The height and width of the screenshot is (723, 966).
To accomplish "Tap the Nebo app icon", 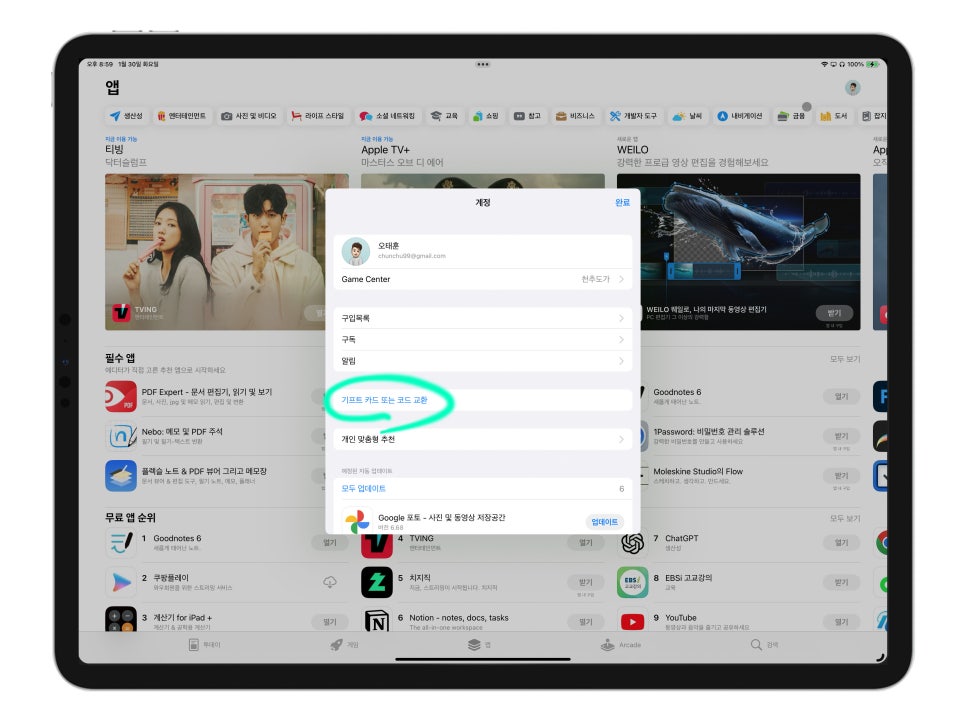I will click(x=121, y=436).
